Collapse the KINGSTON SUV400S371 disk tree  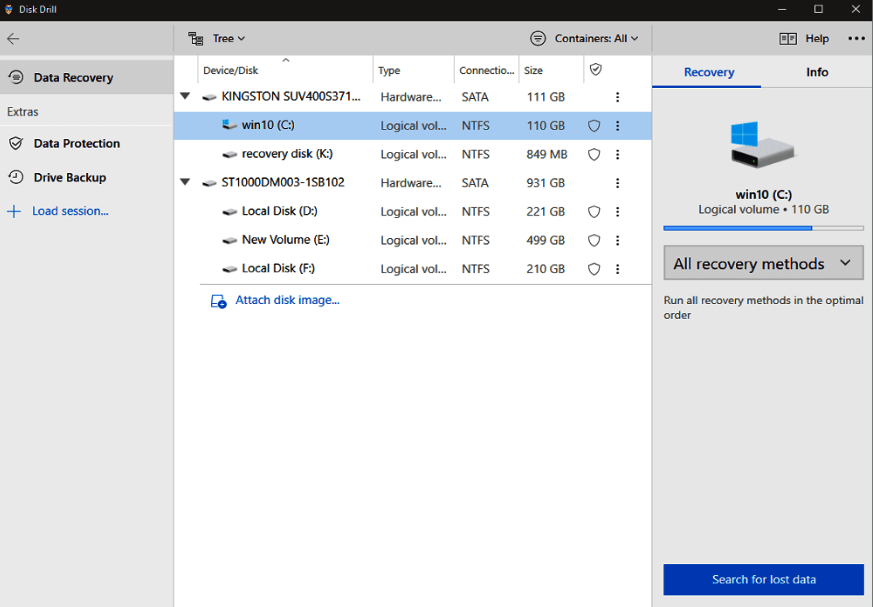[x=185, y=97]
